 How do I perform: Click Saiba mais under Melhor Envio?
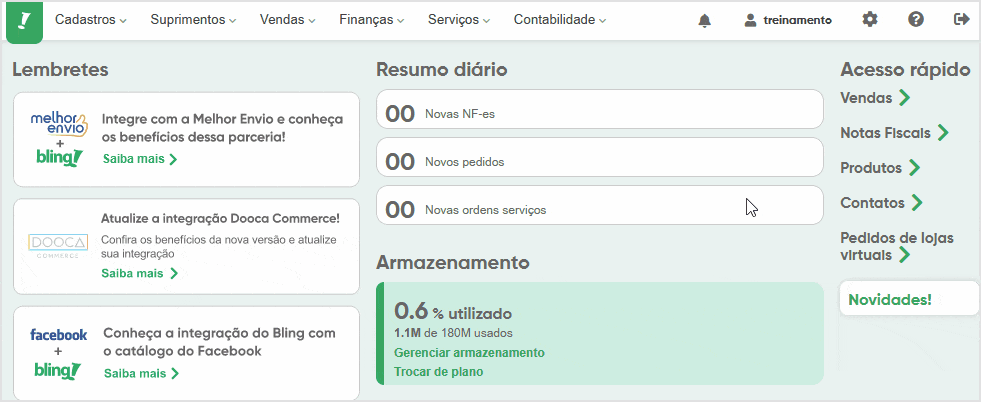pos(139,159)
